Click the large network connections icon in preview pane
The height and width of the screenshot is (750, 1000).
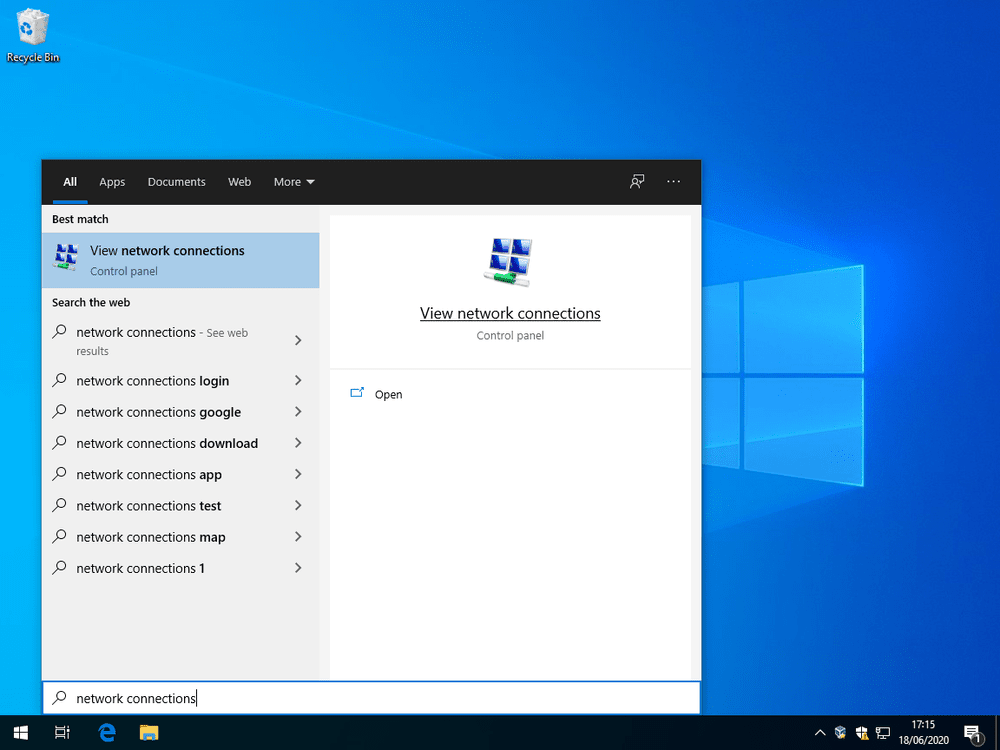point(509,261)
